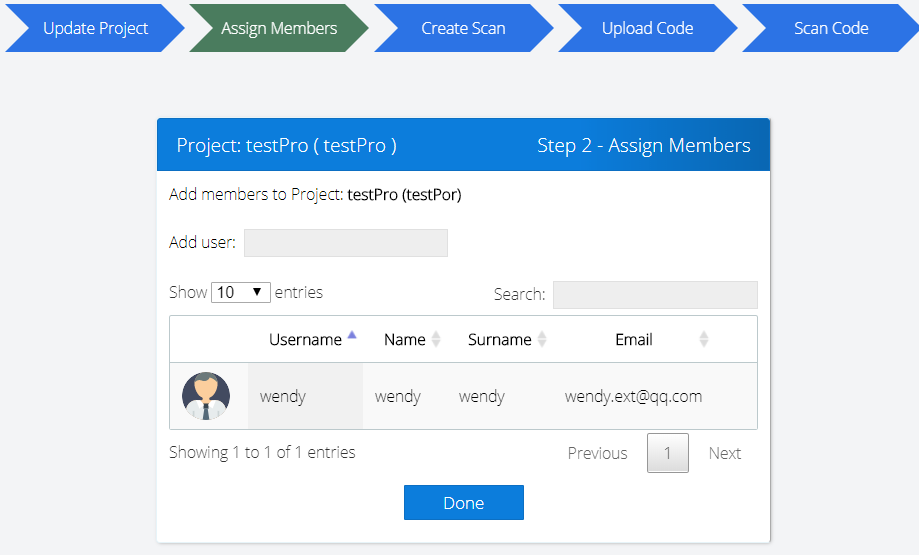Go to the Next page
The width and height of the screenshot is (919, 555).
pyautogui.click(x=725, y=453)
